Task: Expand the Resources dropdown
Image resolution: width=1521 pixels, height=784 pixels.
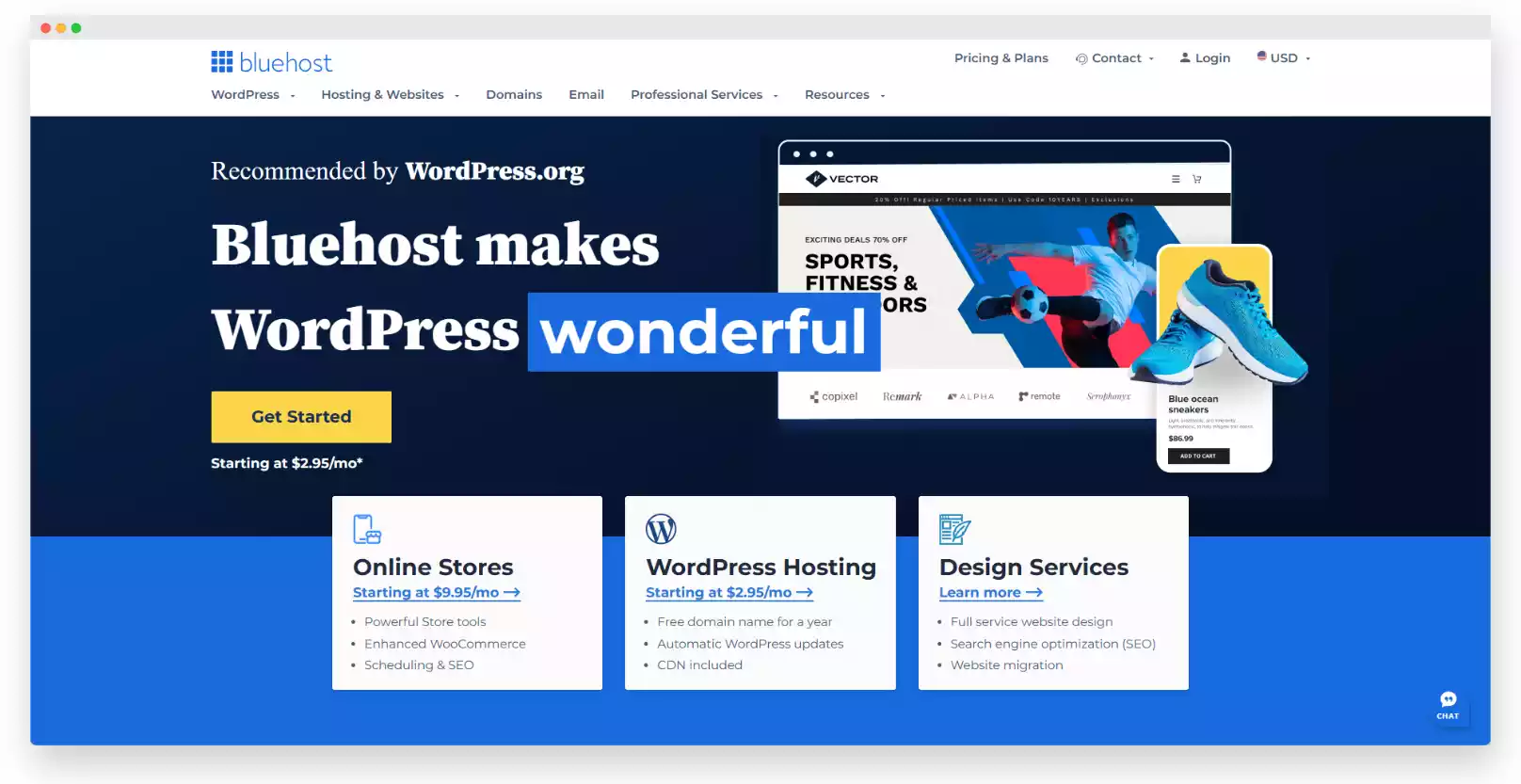Action: 883,96
